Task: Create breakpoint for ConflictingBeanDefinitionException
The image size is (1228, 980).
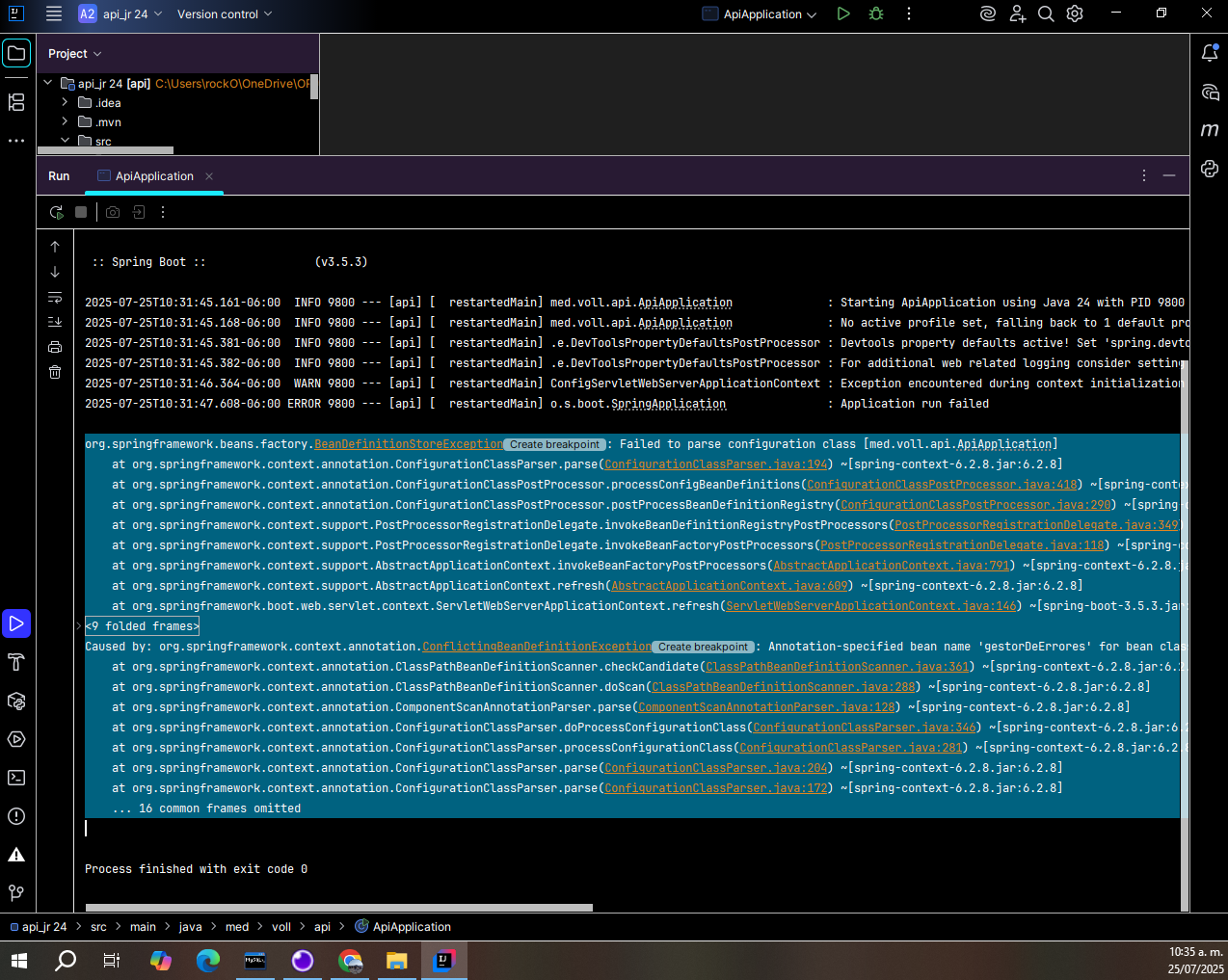Action: [x=703, y=647]
